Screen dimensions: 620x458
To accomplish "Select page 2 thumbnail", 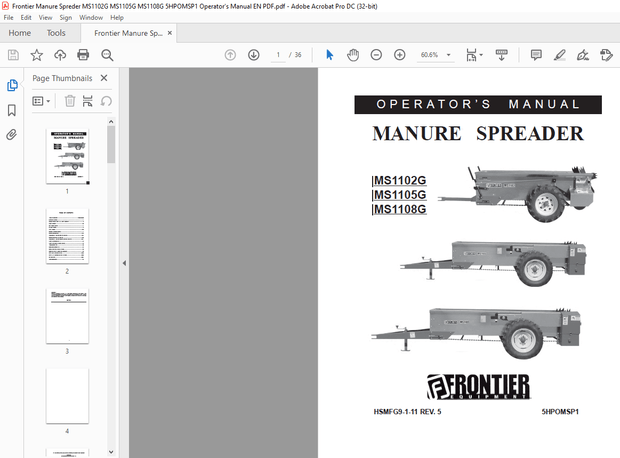I will [67, 236].
